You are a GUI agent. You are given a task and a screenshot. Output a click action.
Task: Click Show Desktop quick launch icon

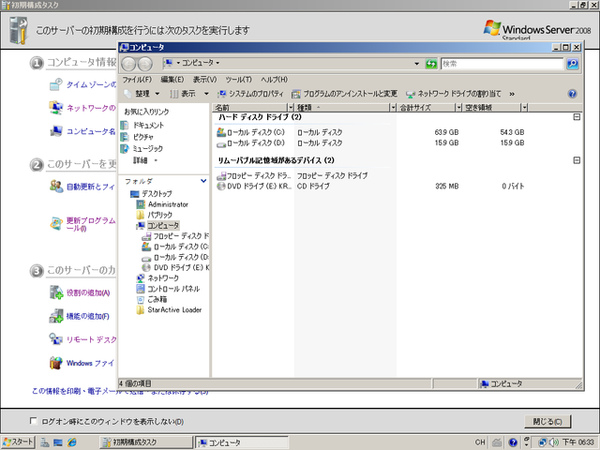[58, 443]
